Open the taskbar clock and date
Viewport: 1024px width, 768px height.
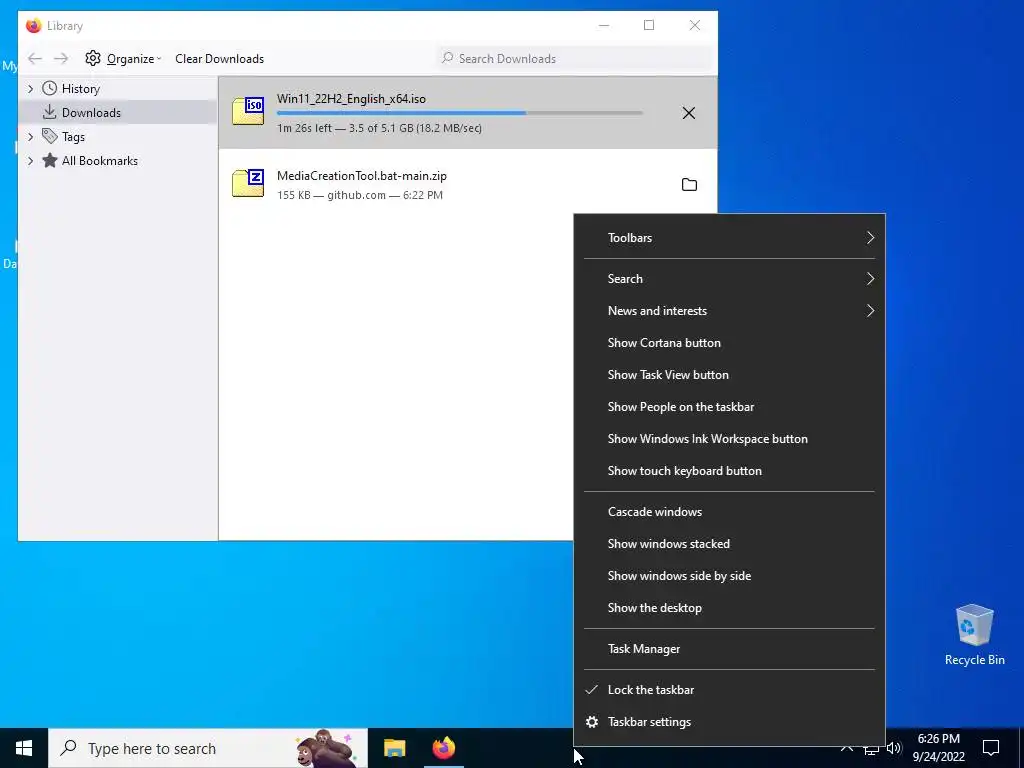pyautogui.click(x=938, y=748)
